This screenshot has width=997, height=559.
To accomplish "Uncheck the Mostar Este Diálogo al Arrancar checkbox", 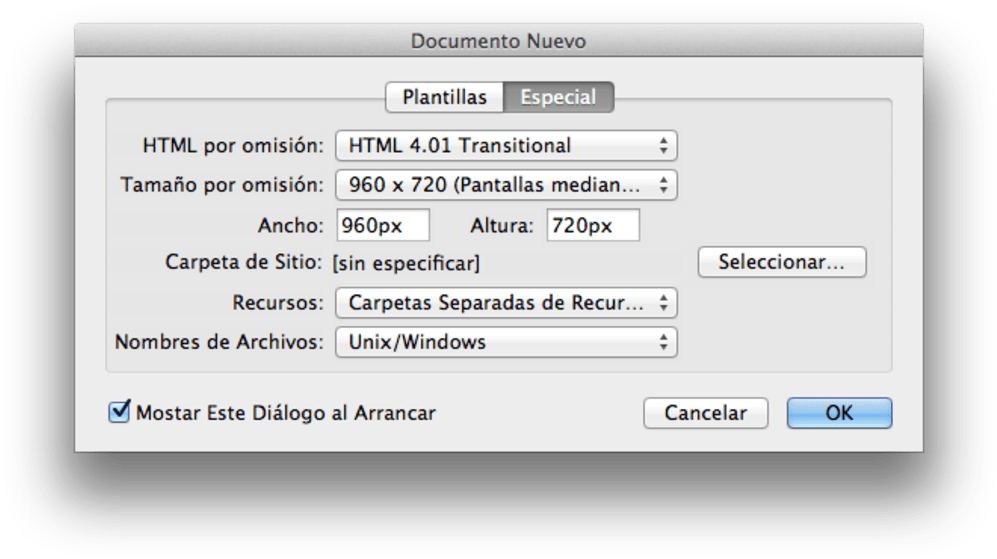I will click(119, 411).
